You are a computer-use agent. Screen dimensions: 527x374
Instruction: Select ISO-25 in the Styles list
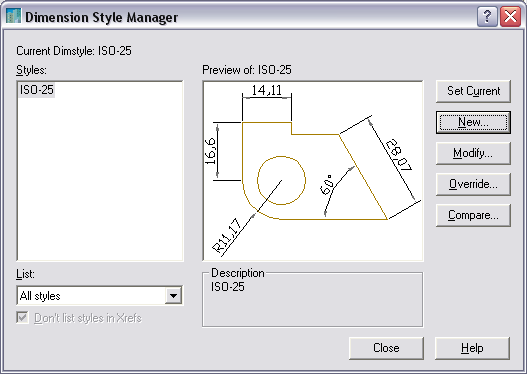coord(37,90)
